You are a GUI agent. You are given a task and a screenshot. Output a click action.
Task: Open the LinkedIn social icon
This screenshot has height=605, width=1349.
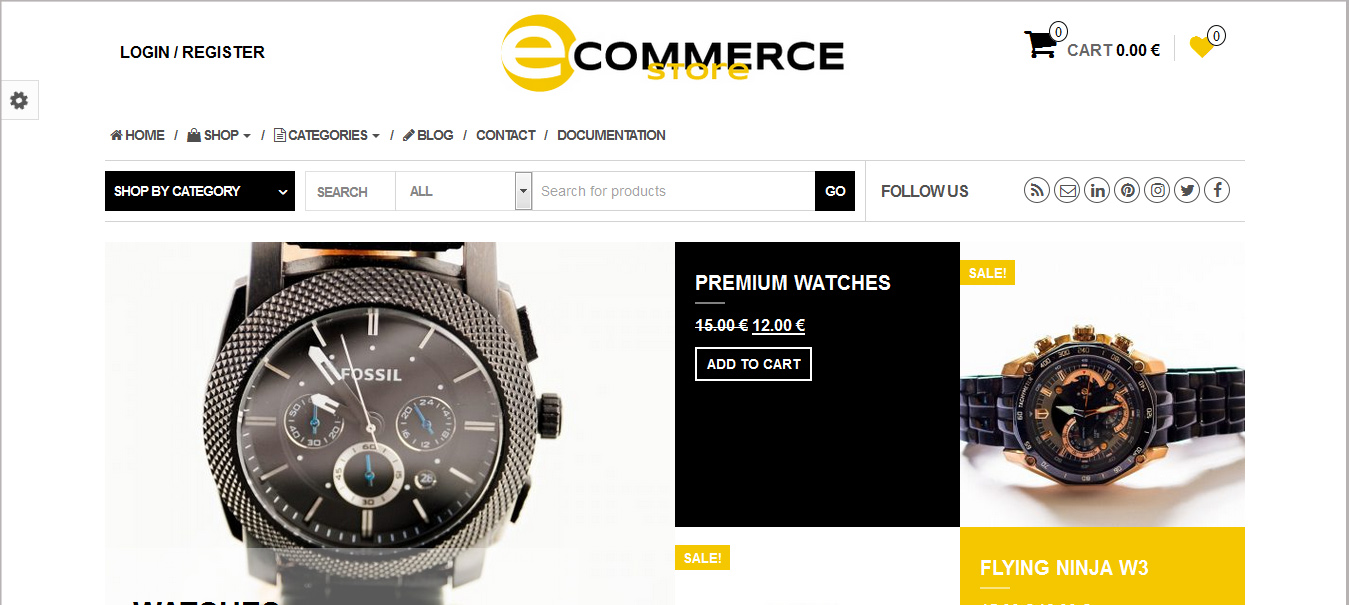(1097, 190)
